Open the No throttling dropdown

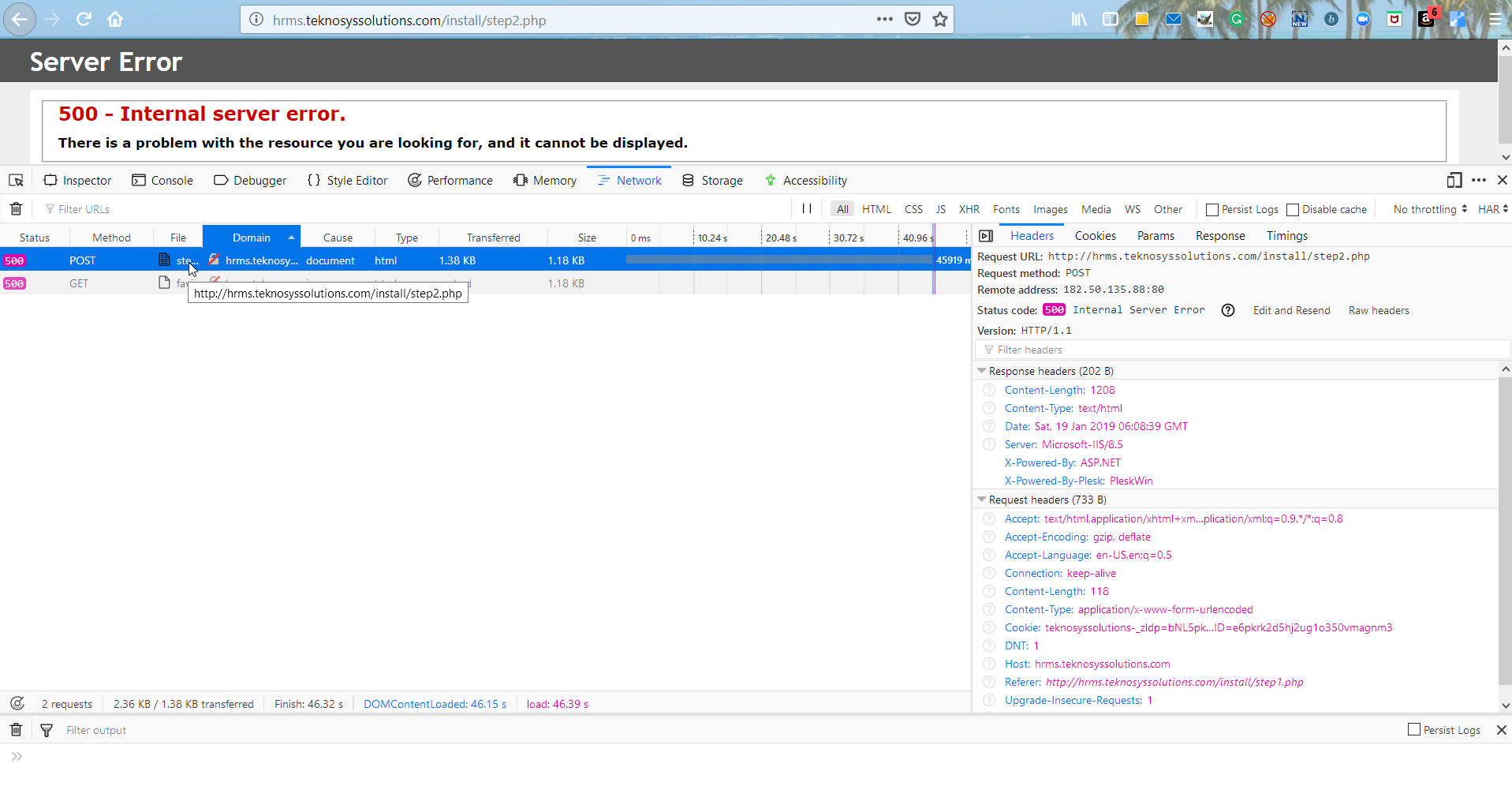click(x=1430, y=209)
